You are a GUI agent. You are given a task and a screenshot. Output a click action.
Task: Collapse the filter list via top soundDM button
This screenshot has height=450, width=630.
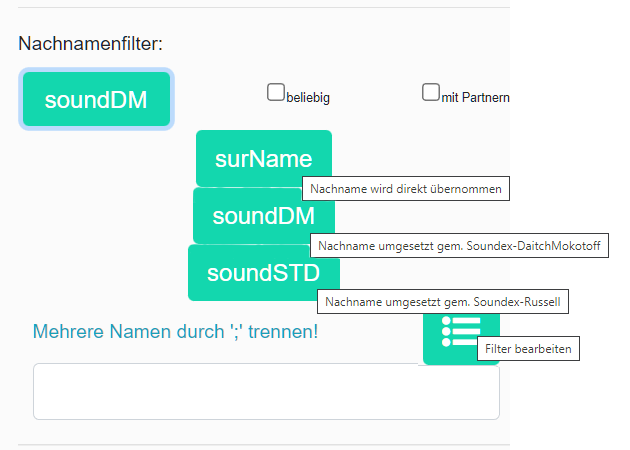(x=96, y=100)
